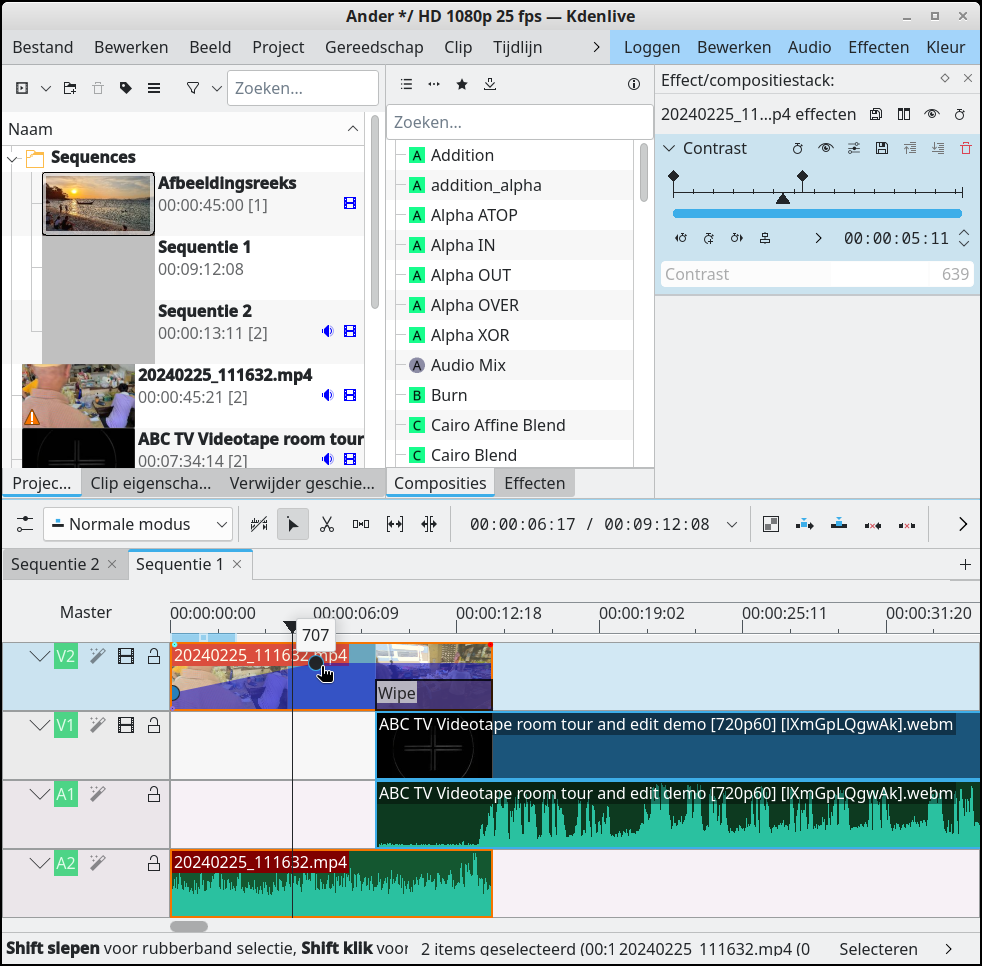This screenshot has width=982, height=966.
Task: Save the Contrast effect with floppy icon
Action: tap(882, 148)
